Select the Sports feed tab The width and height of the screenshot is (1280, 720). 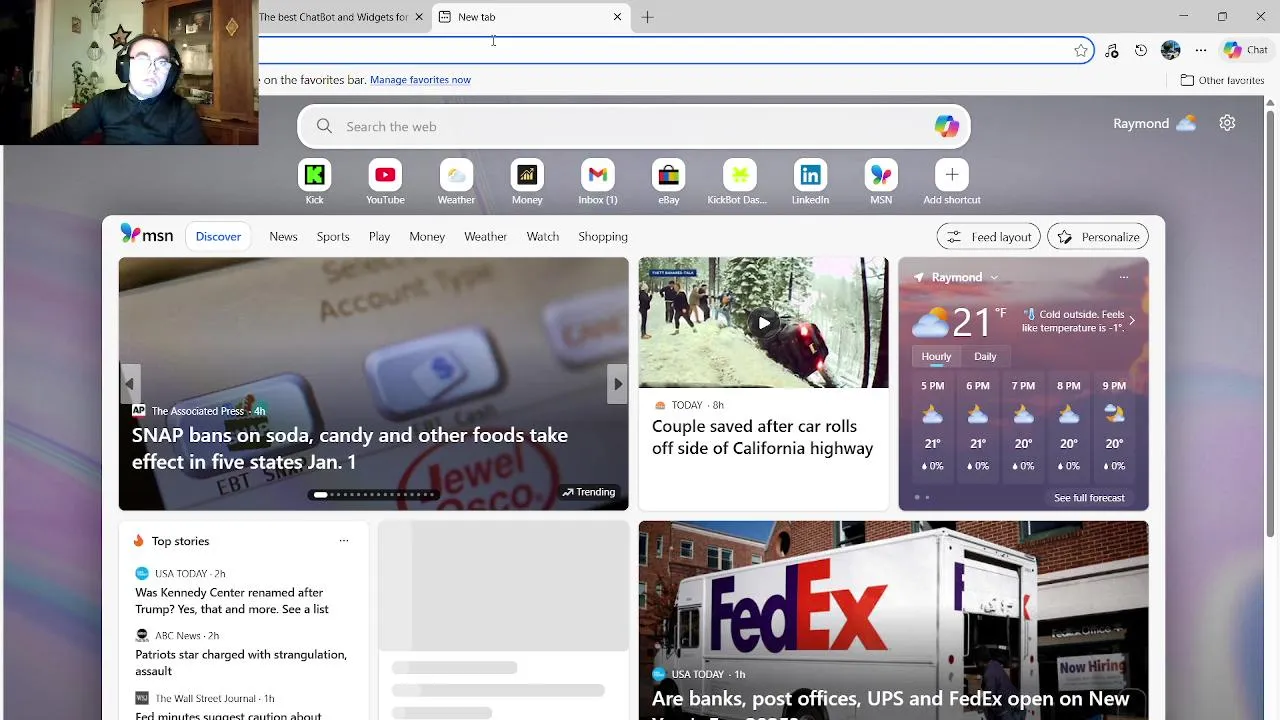click(x=333, y=237)
